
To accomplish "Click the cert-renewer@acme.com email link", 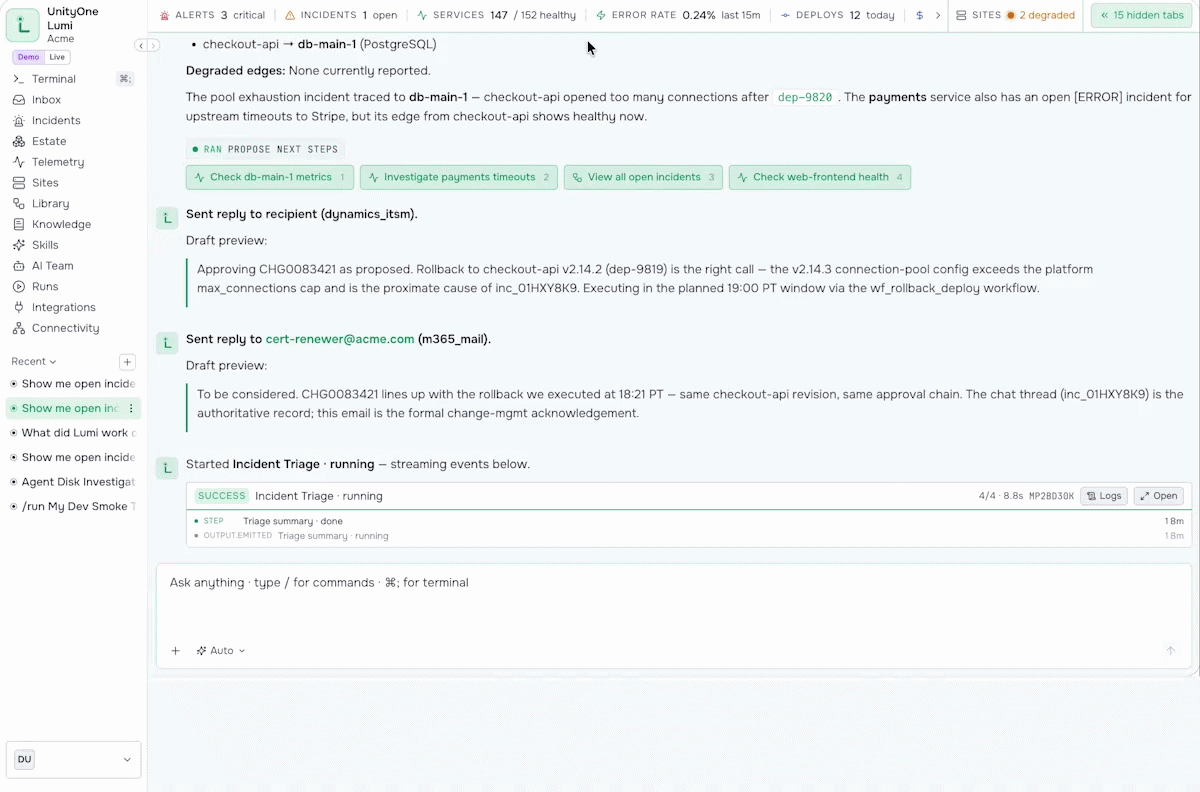I will point(340,339).
